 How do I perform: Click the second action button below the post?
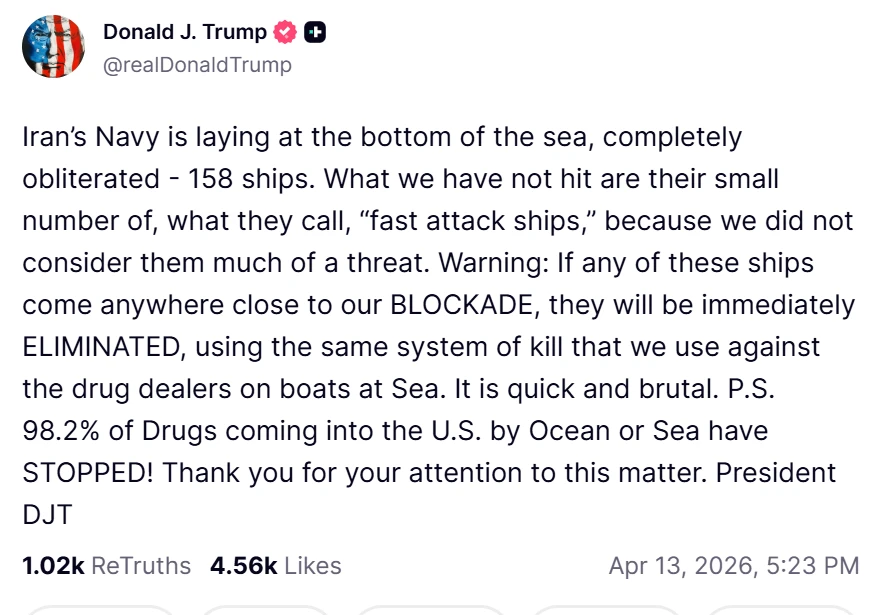pos(265,610)
